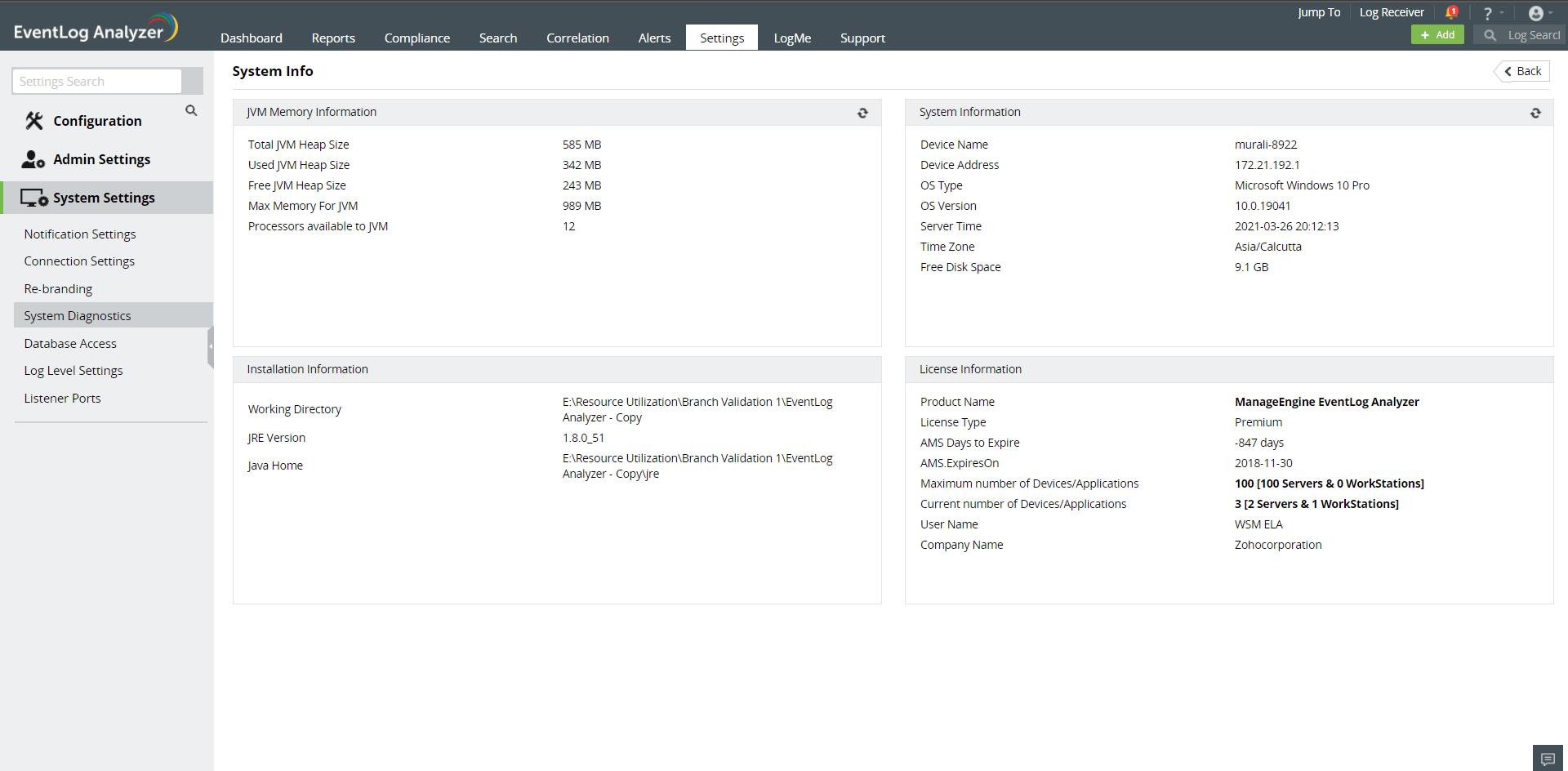This screenshot has width=1568, height=771.
Task: Switch to the Correlation tab
Action: point(577,38)
